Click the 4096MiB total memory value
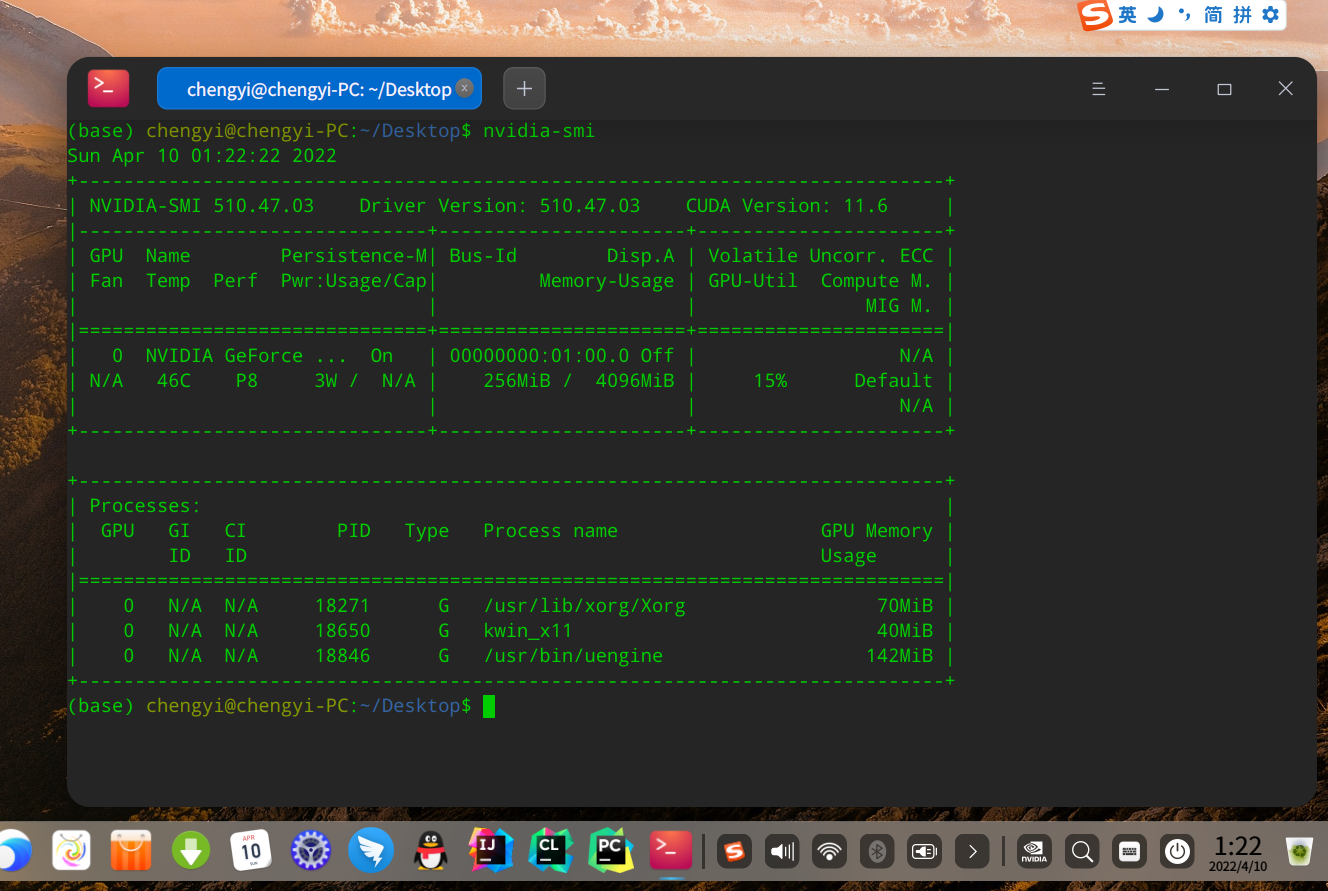1328x891 pixels. pos(635,381)
